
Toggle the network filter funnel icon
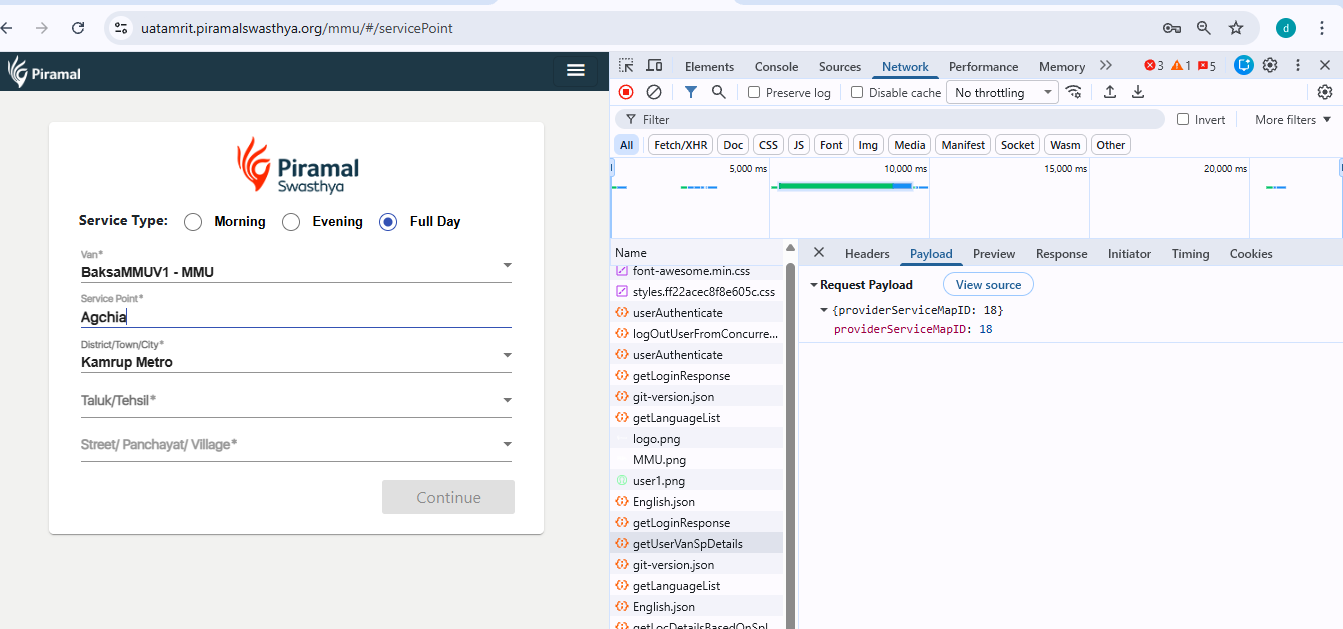690,92
